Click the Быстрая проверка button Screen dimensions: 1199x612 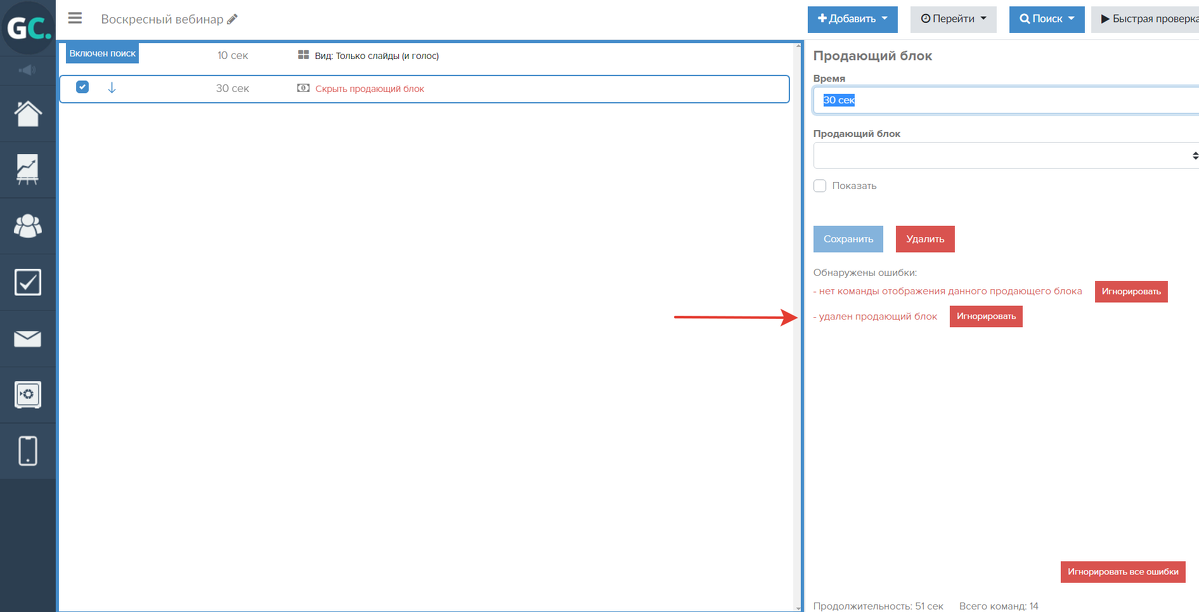1145,19
